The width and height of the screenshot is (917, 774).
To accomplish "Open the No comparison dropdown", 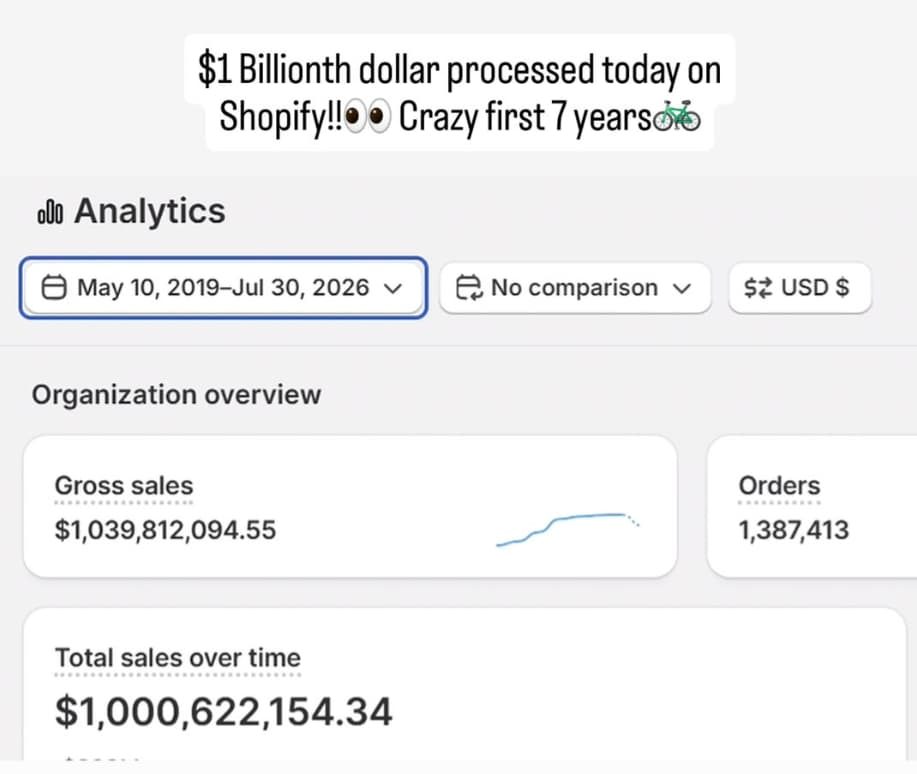I will coord(575,288).
